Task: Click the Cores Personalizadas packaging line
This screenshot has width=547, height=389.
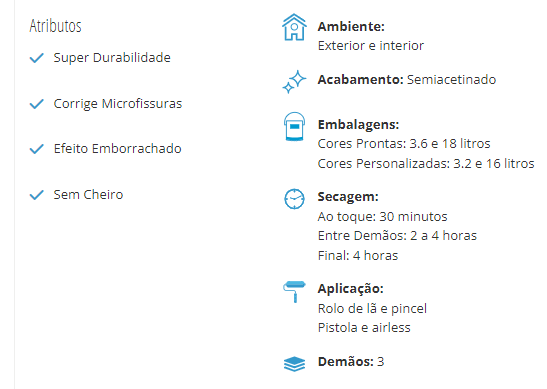Action: pyautogui.click(x=426, y=163)
